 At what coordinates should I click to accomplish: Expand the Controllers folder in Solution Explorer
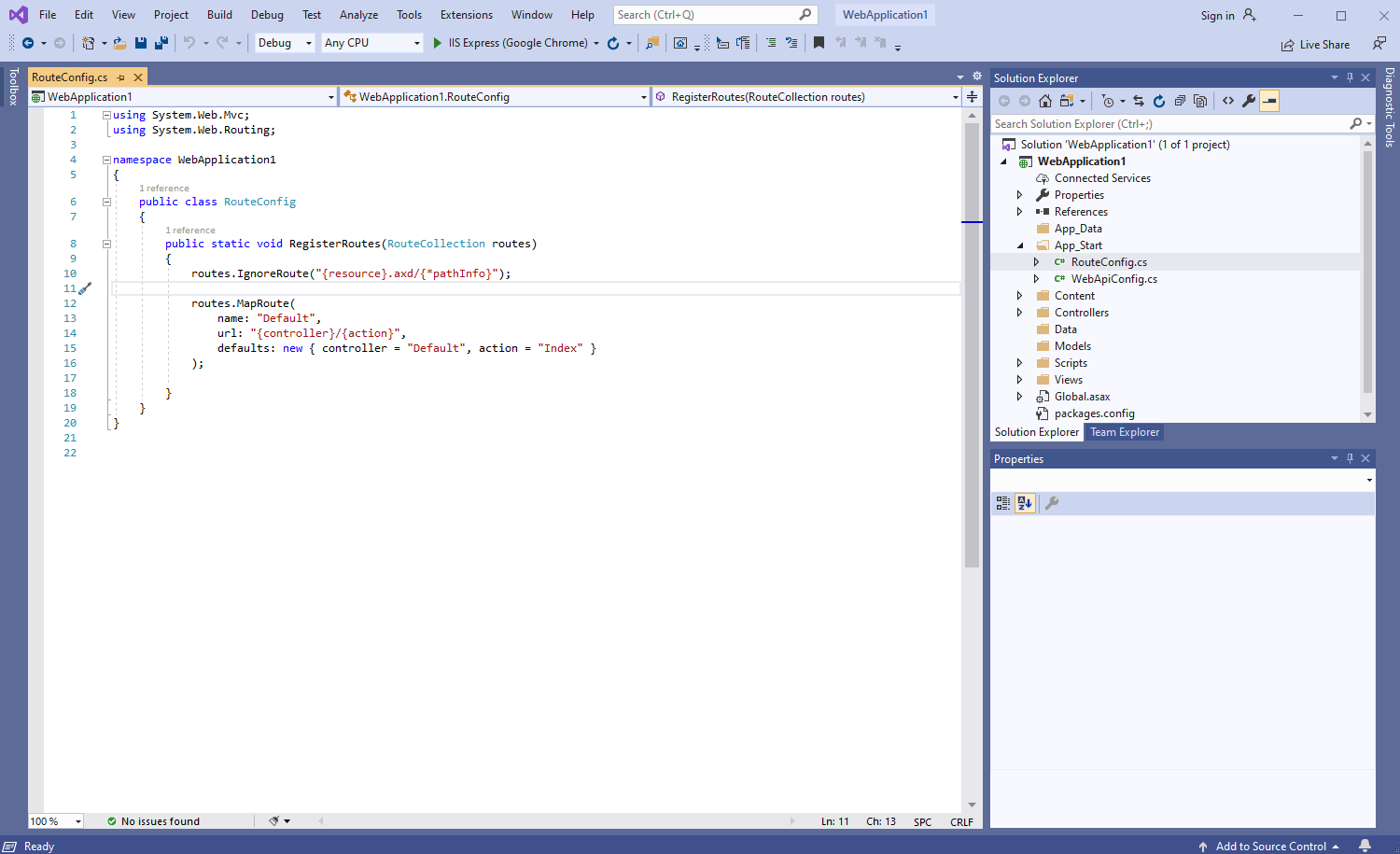coord(1019,313)
